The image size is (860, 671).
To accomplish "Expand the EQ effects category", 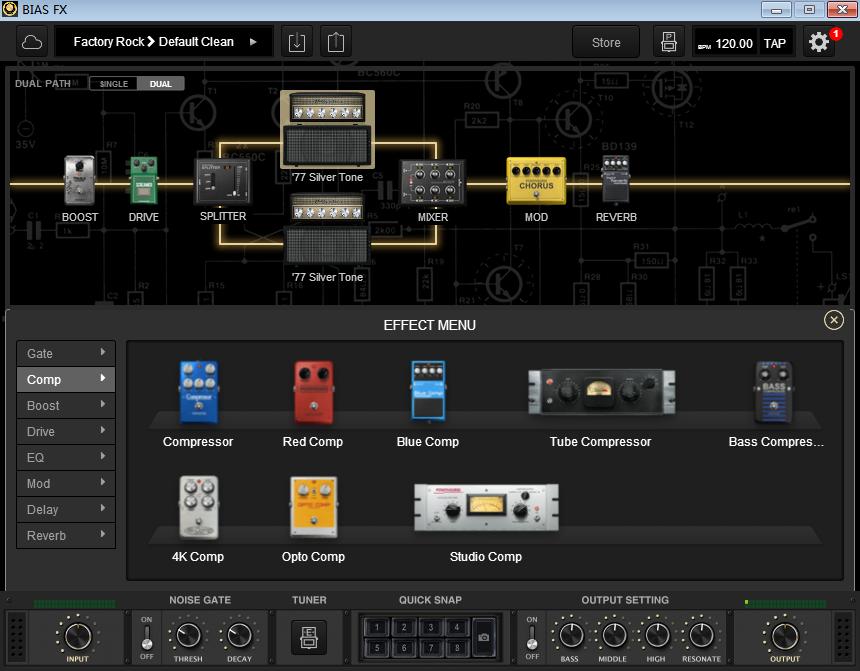I will pyautogui.click(x=65, y=457).
